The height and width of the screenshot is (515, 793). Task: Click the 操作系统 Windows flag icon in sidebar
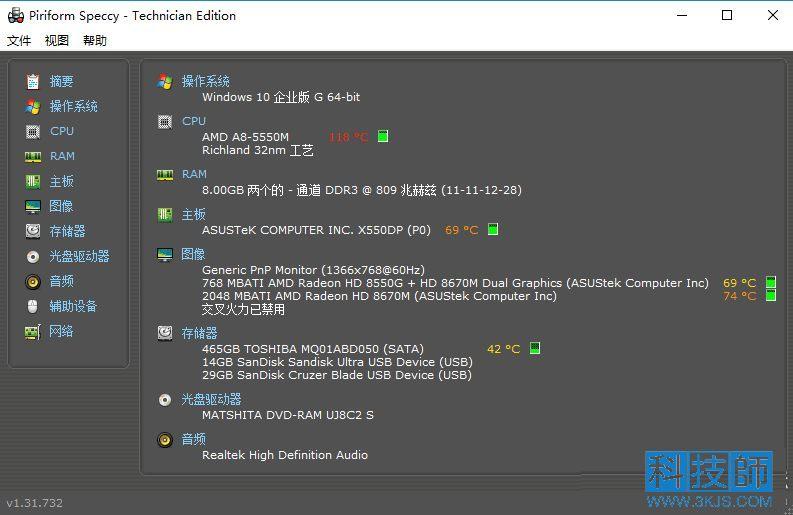point(33,106)
